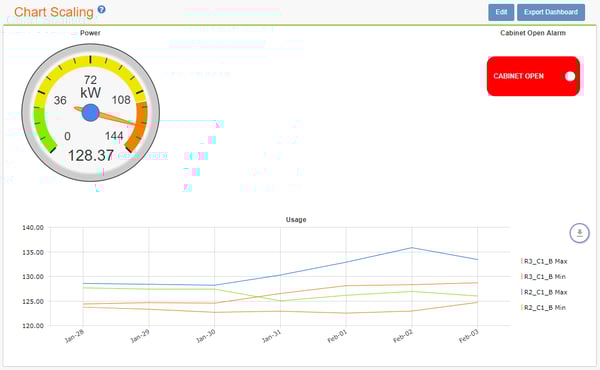The image size is (600, 370).
Task: Click the 72 kW gauge label
Action: pos(91,86)
